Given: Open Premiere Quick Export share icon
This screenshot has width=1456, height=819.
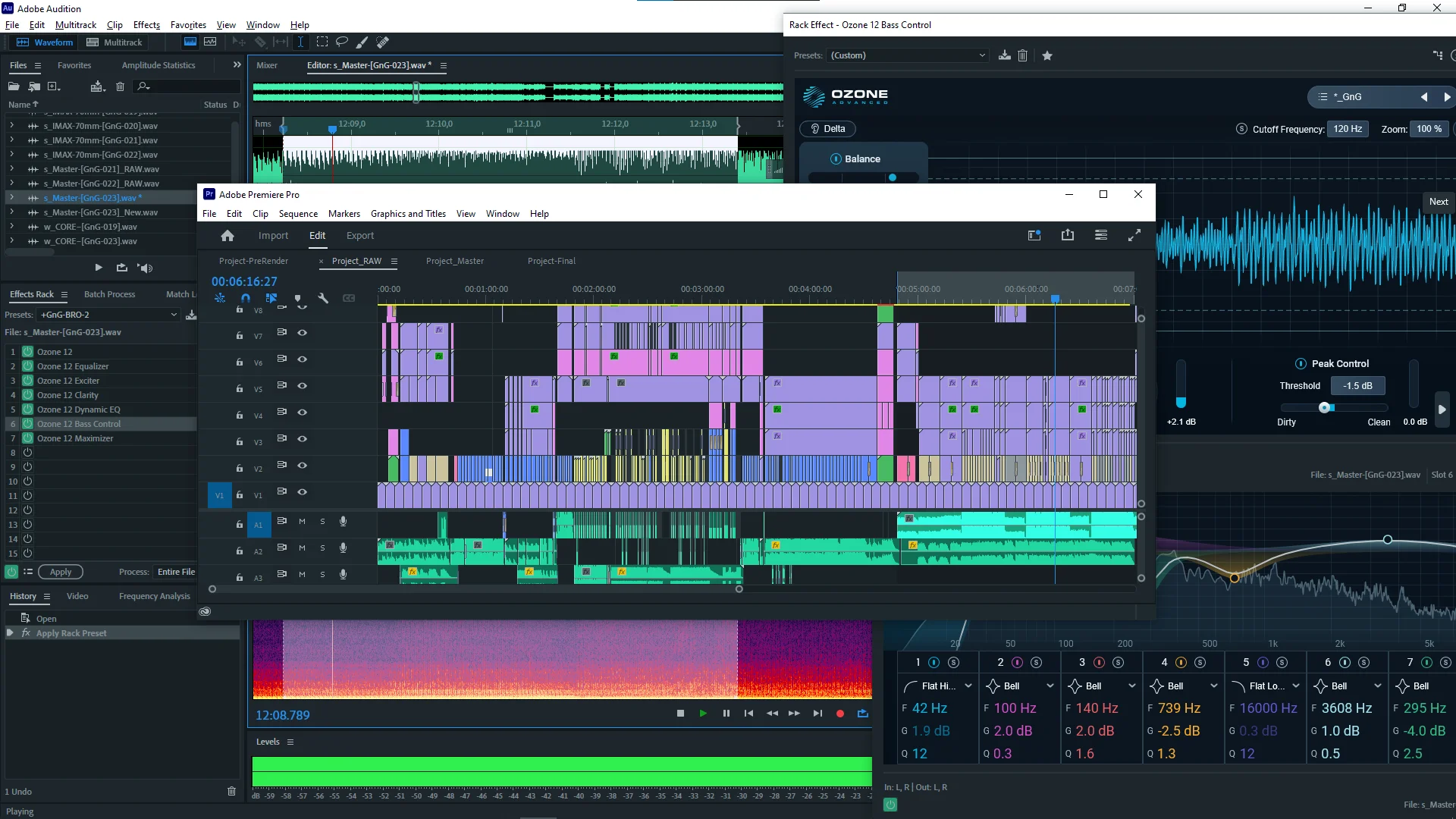Looking at the screenshot, I should tap(1068, 235).
